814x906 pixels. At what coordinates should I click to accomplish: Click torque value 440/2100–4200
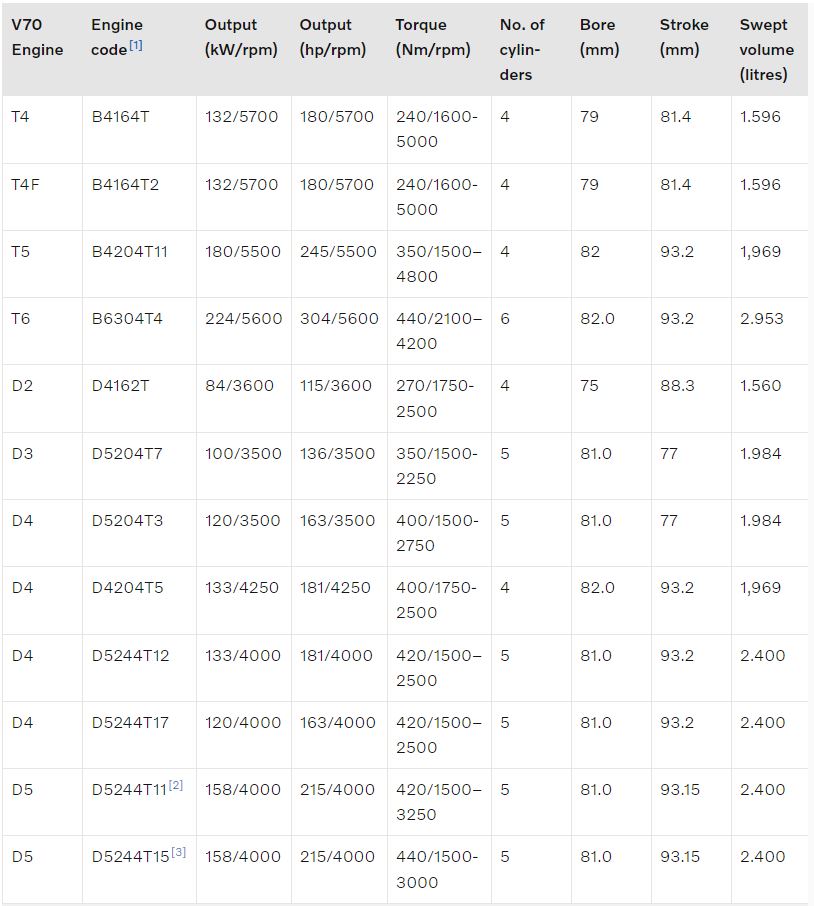click(x=438, y=331)
